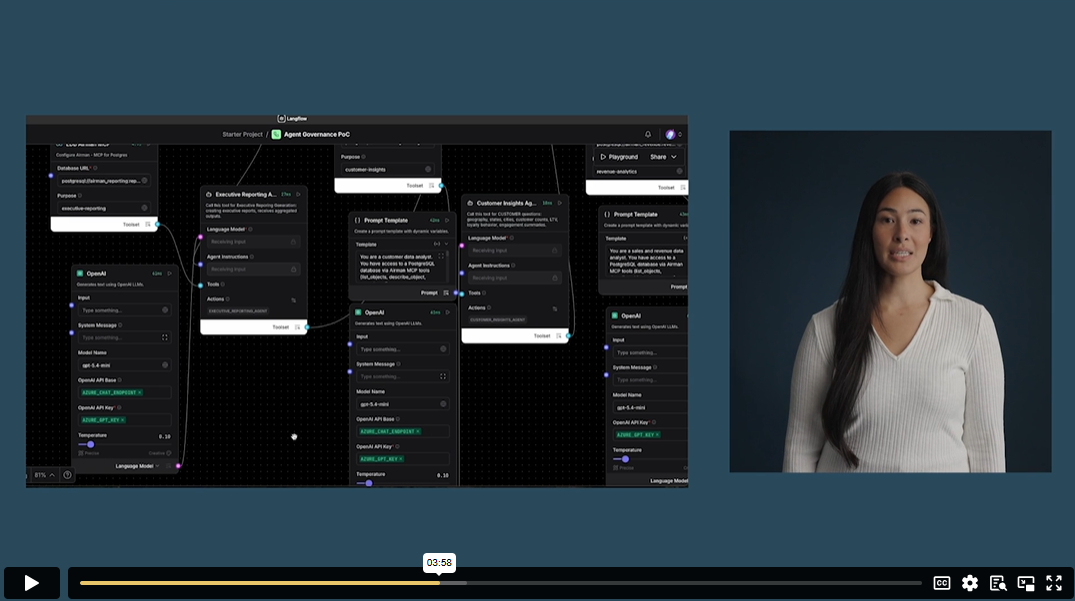Image resolution: width=1075 pixels, height=601 pixels.
Task: Seek on the video progress bar
Action: pos(500,583)
